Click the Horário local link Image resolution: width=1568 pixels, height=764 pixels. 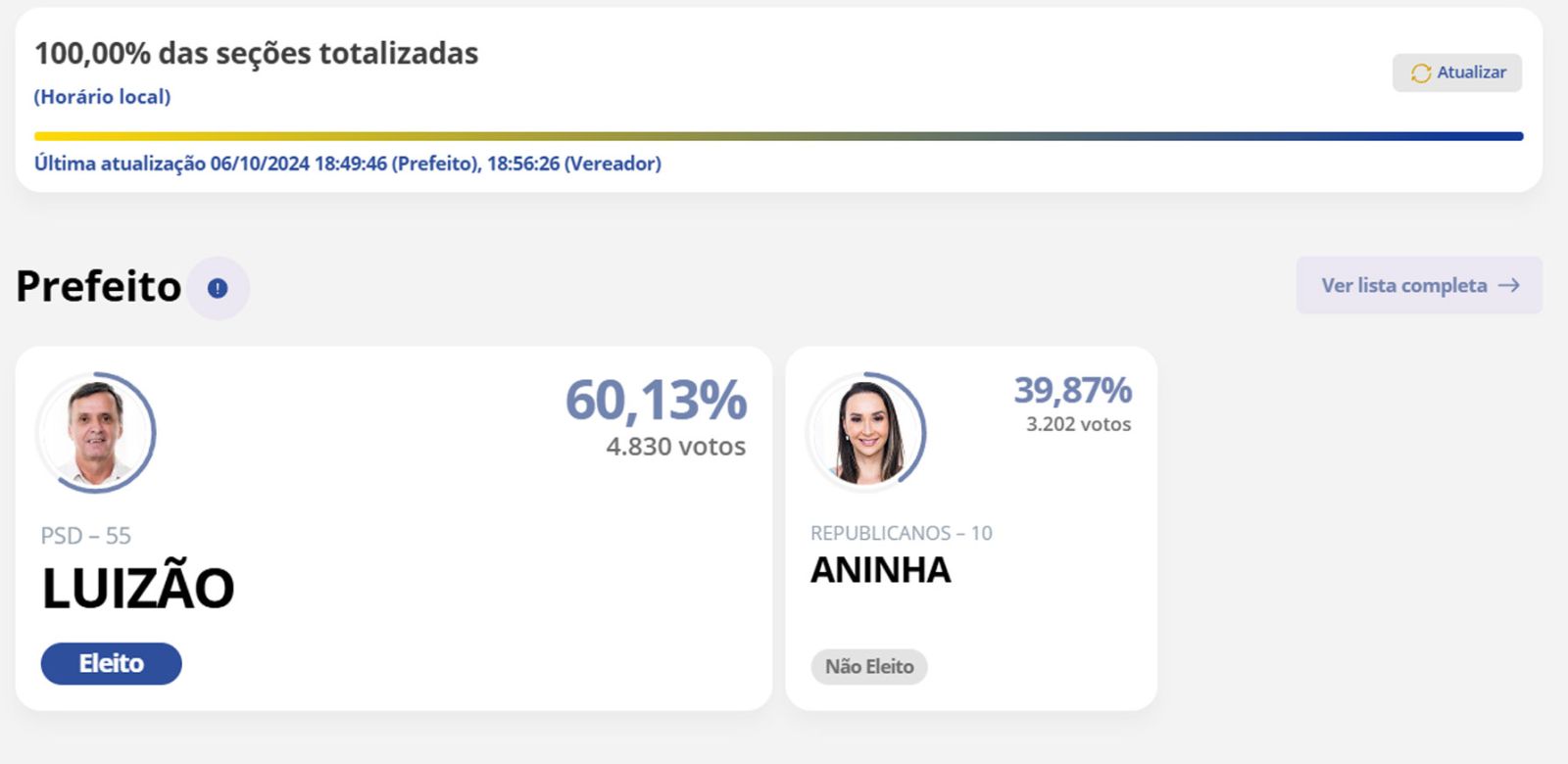[x=102, y=97]
